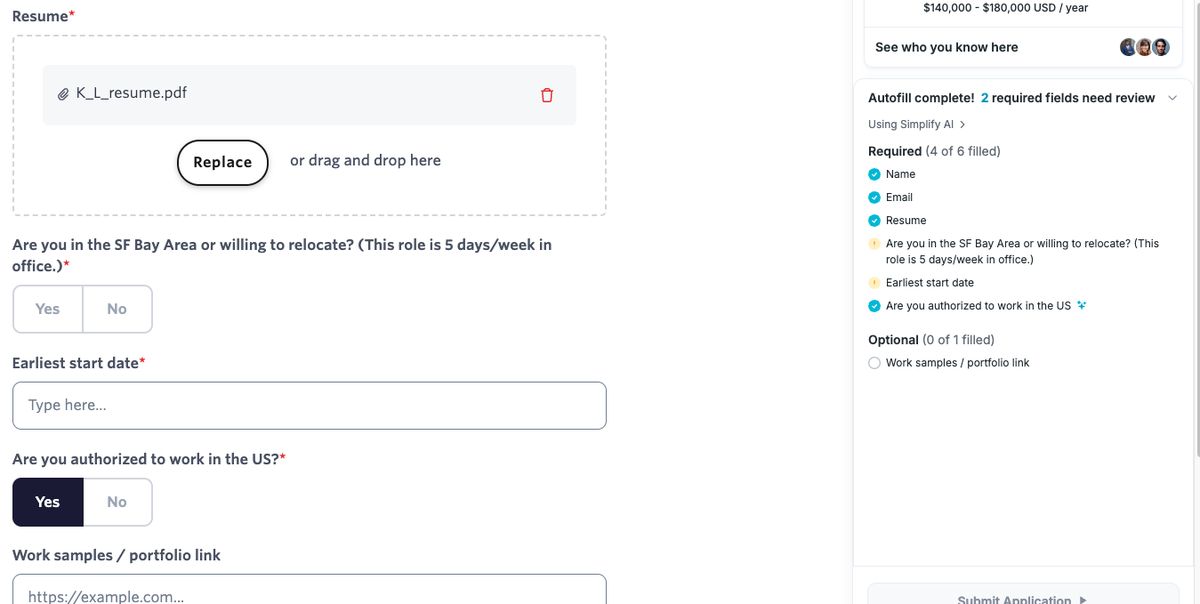The width and height of the screenshot is (1200, 604).
Task: Focus the Earliest start date field
Action: point(309,405)
